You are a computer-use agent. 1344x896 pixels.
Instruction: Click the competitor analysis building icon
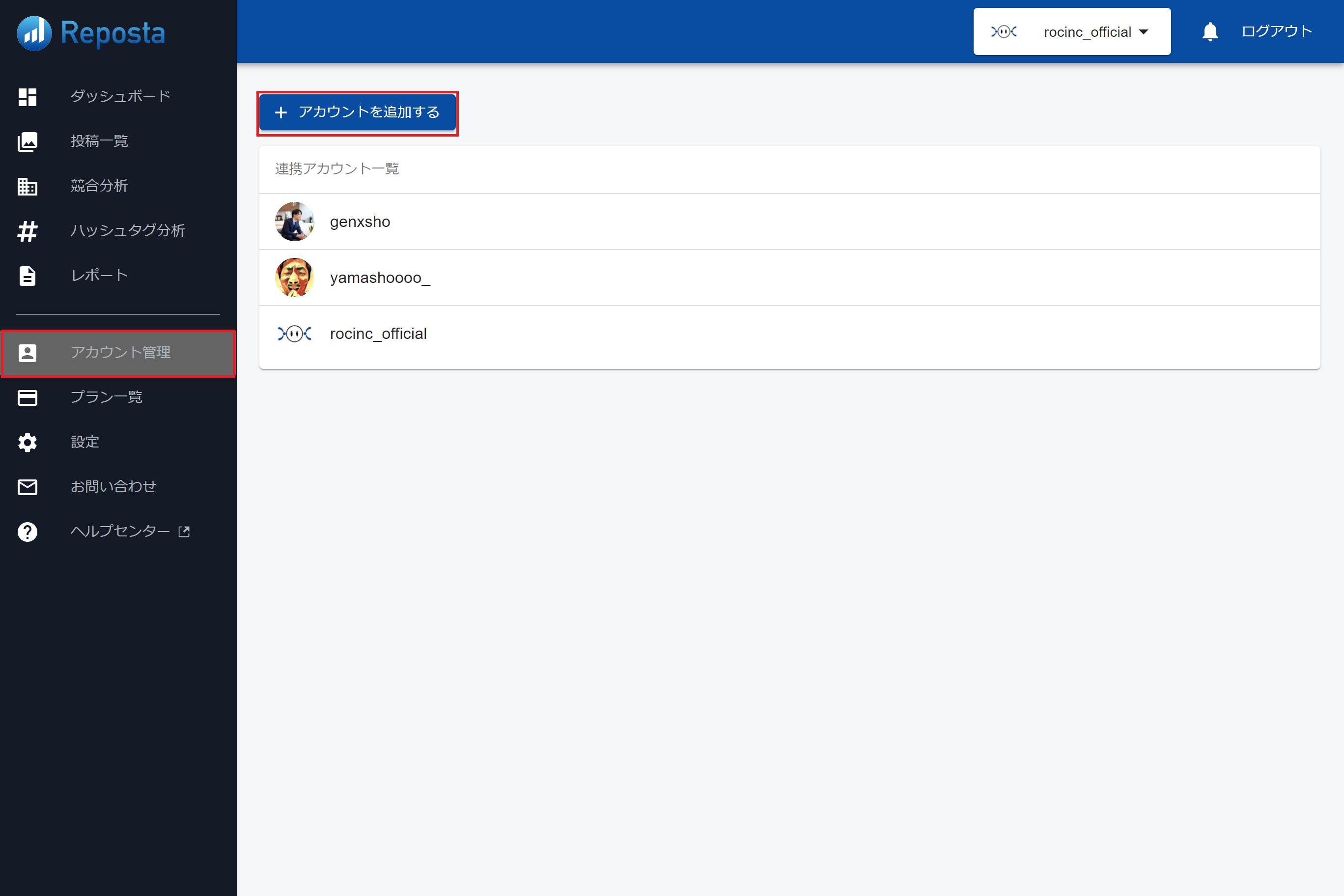click(x=28, y=186)
